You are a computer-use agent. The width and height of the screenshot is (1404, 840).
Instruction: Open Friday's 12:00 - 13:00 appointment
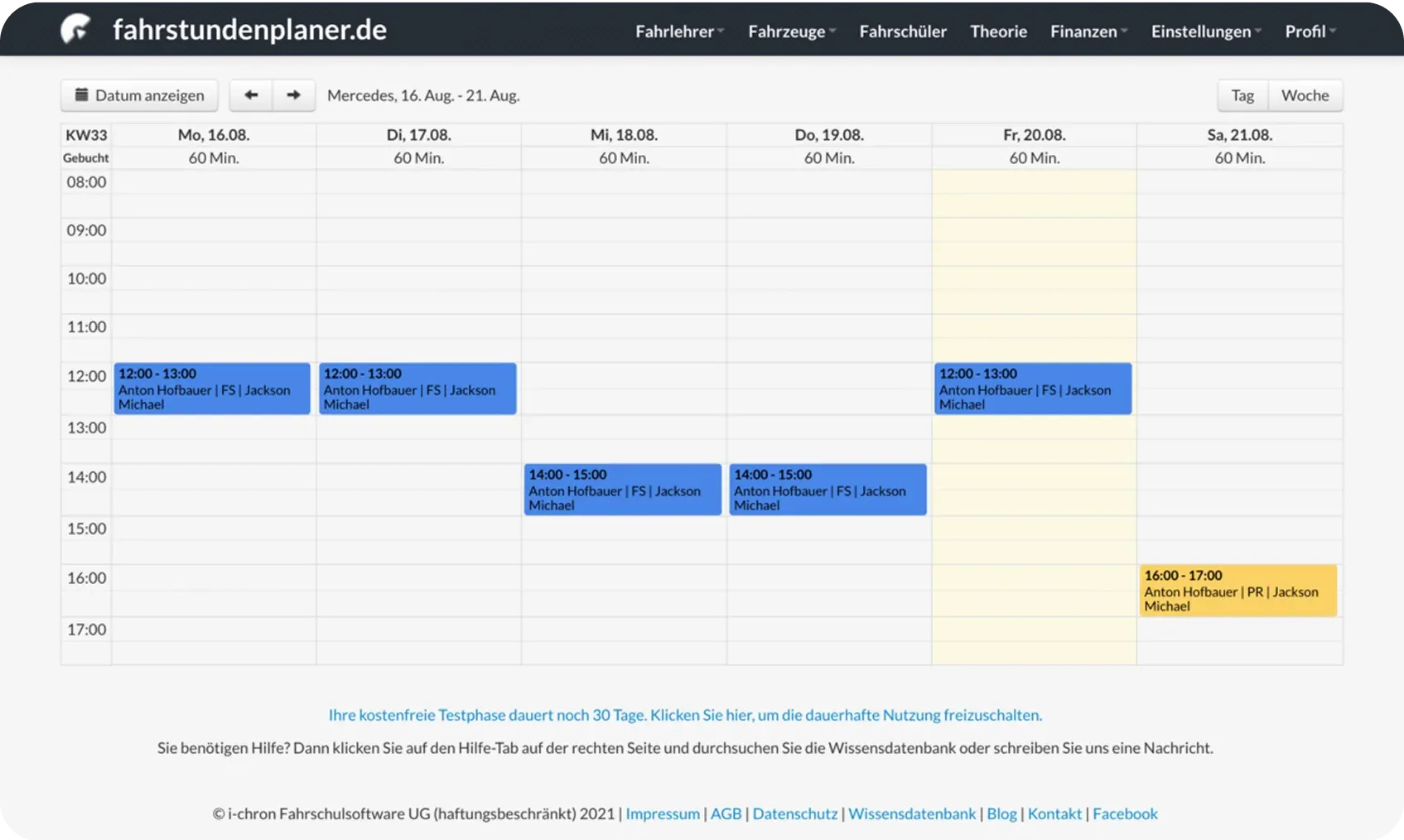point(1032,389)
